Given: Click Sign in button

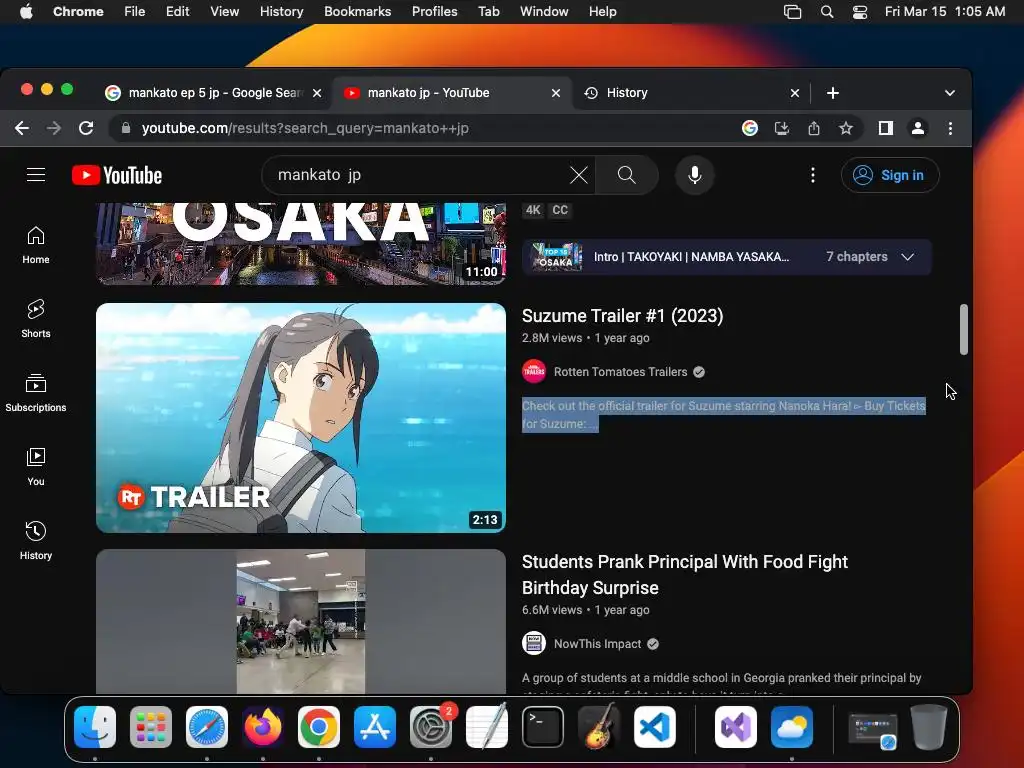Looking at the screenshot, I should click(890, 175).
